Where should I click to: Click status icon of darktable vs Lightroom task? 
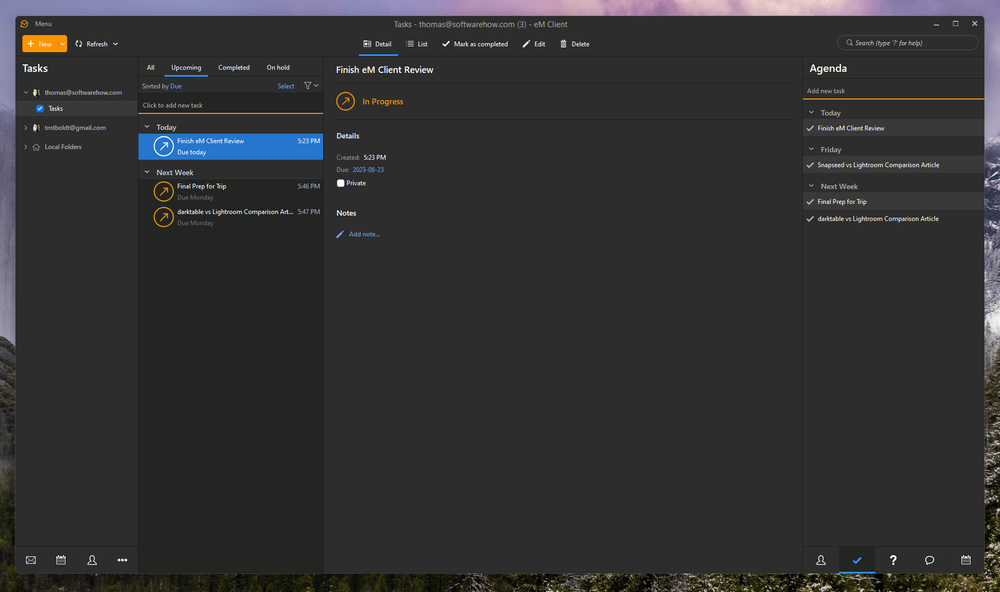pyautogui.click(x=164, y=217)
